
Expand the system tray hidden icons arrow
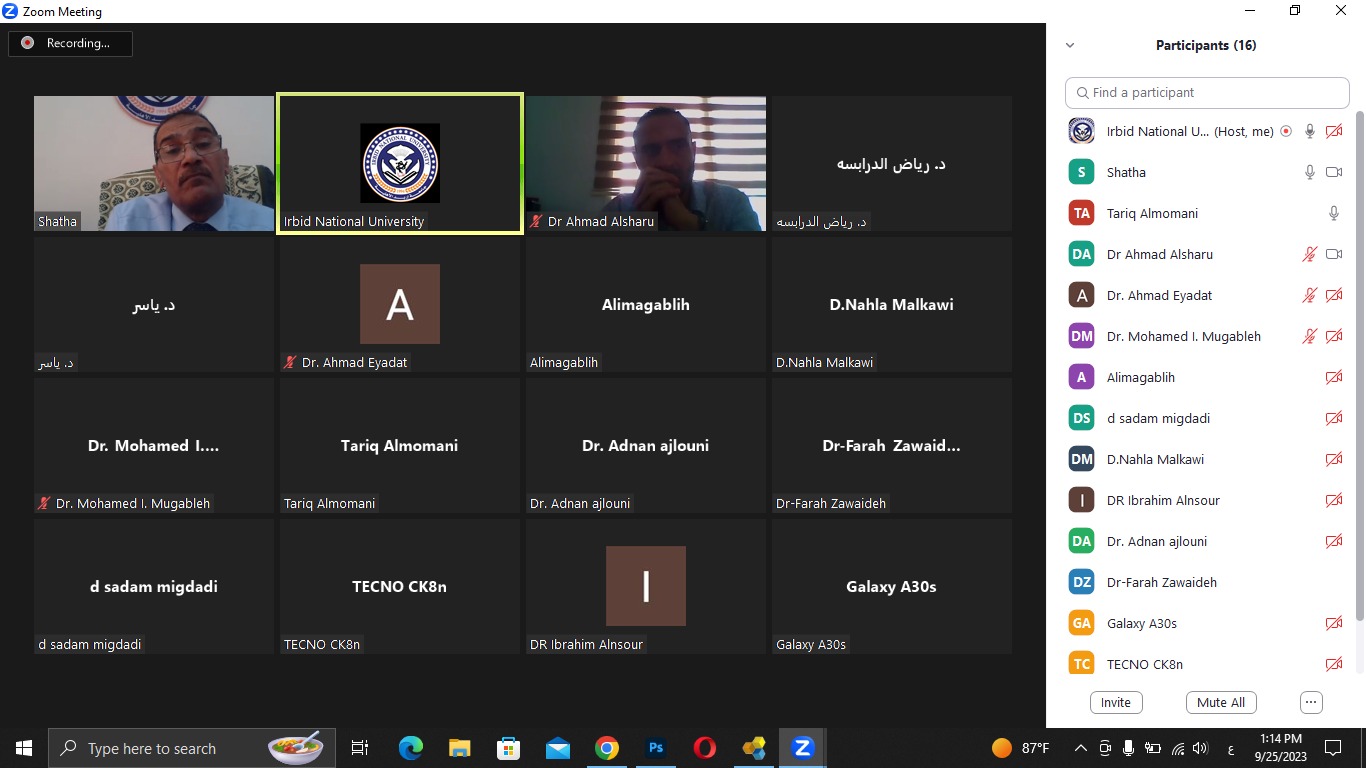[1080, 748]
